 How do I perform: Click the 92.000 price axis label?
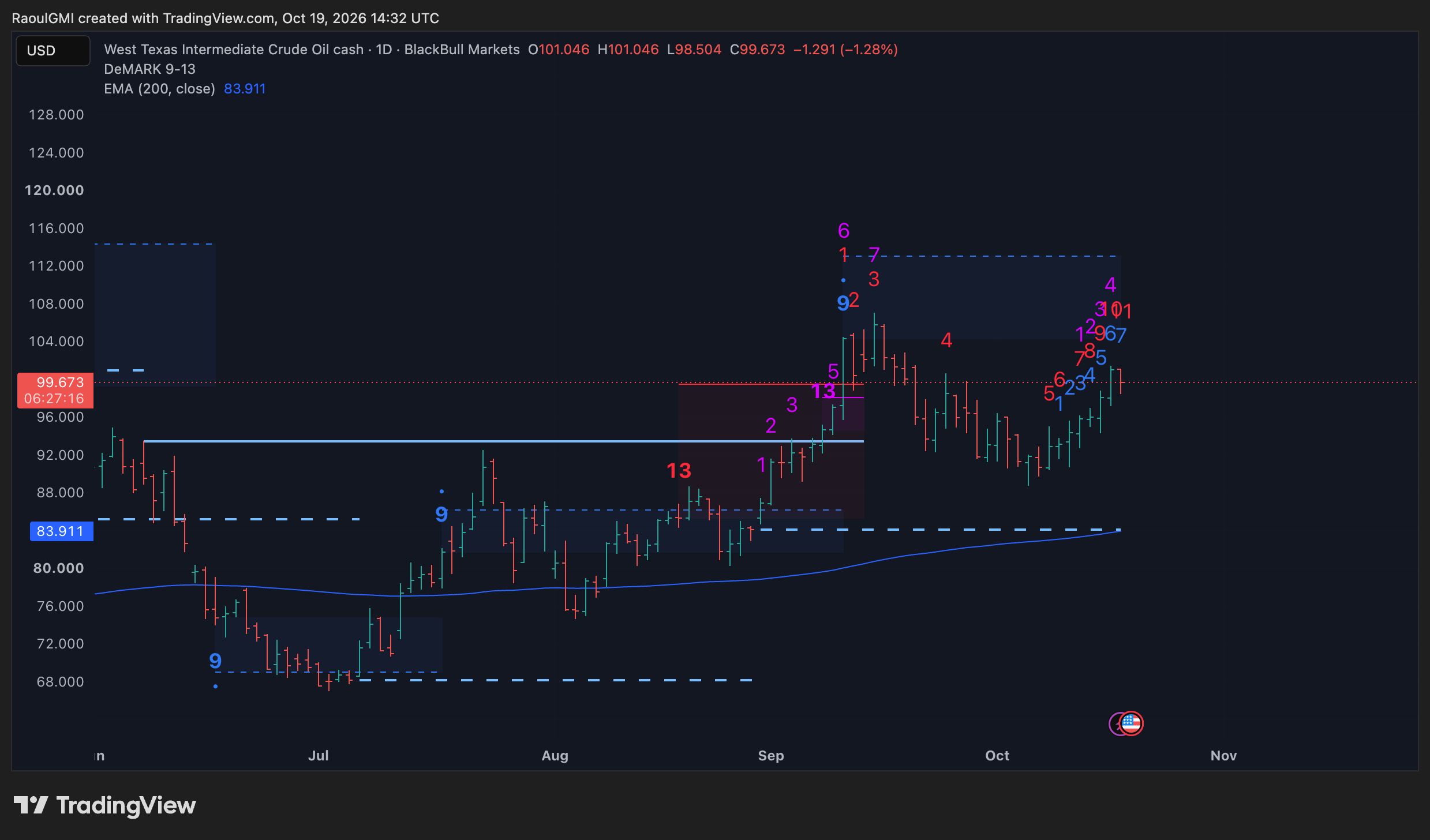[61, 455]
